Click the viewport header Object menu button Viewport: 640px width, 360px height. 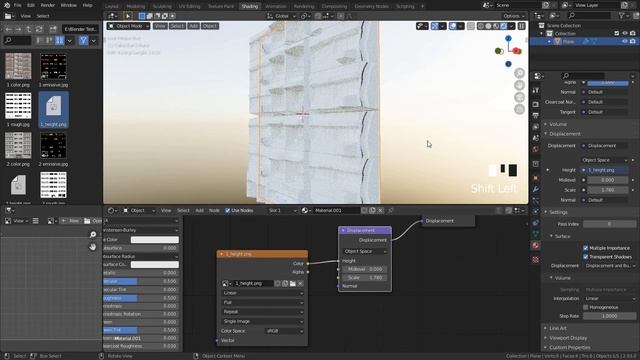210,26
